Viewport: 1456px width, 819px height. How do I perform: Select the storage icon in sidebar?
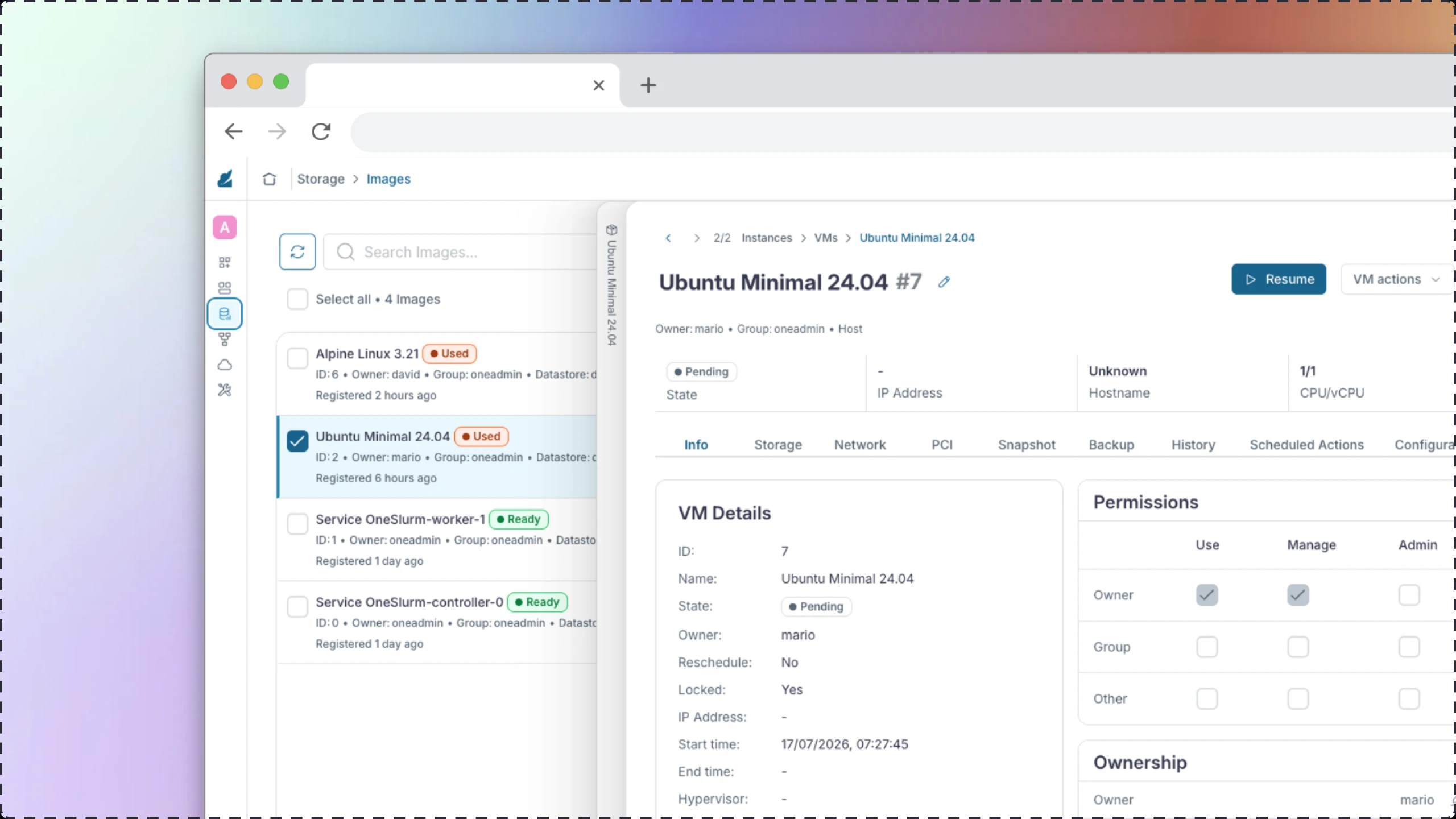pyautogui.click(x=225, y=313)
